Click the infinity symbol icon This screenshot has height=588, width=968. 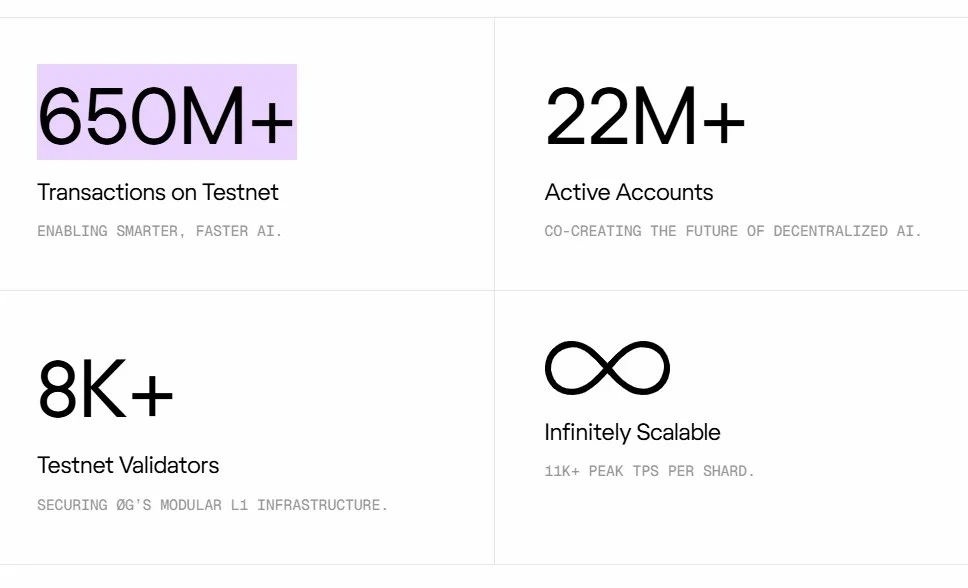point(607,368)
